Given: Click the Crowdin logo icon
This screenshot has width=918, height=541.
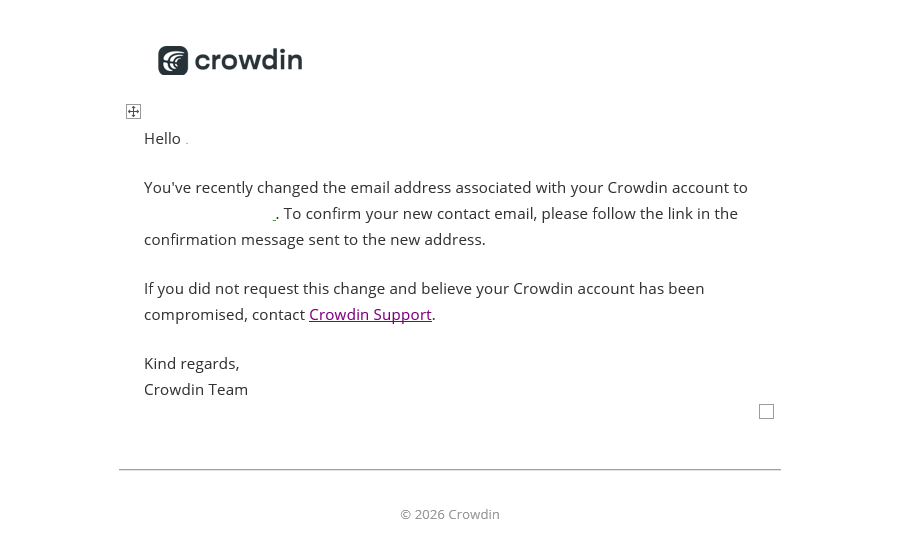Looking at the screenshot, I should coord(173,61).
